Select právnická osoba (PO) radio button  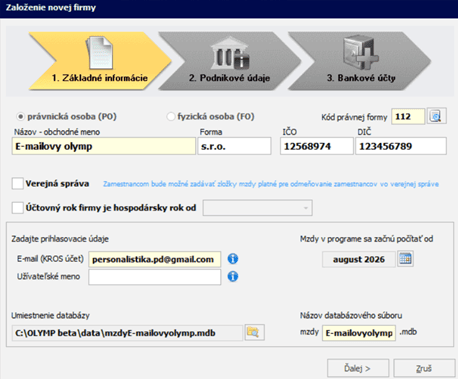tap(21, 117)
